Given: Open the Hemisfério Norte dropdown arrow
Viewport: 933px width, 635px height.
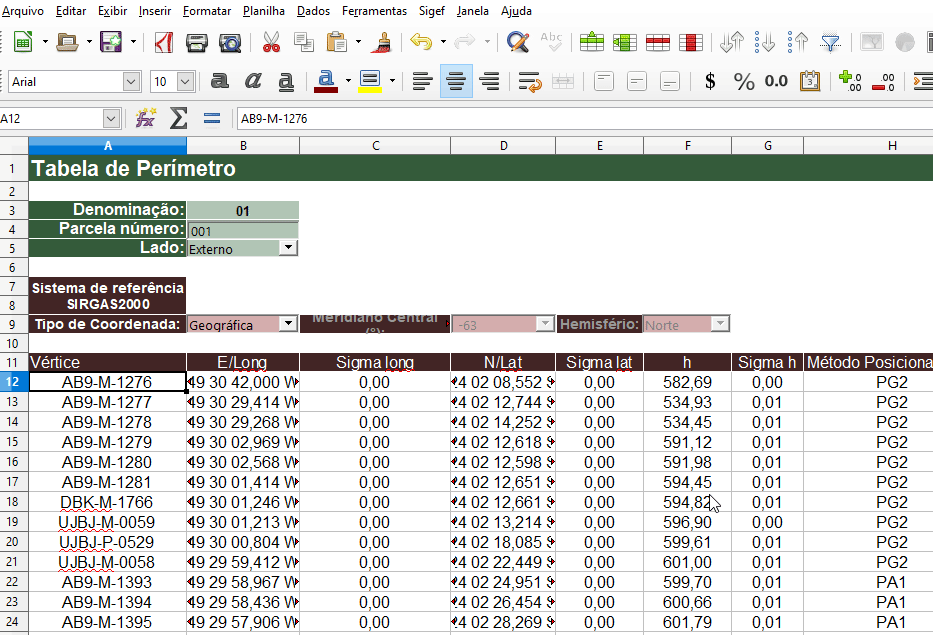Looking at the screenshot, I should (721, 323).
